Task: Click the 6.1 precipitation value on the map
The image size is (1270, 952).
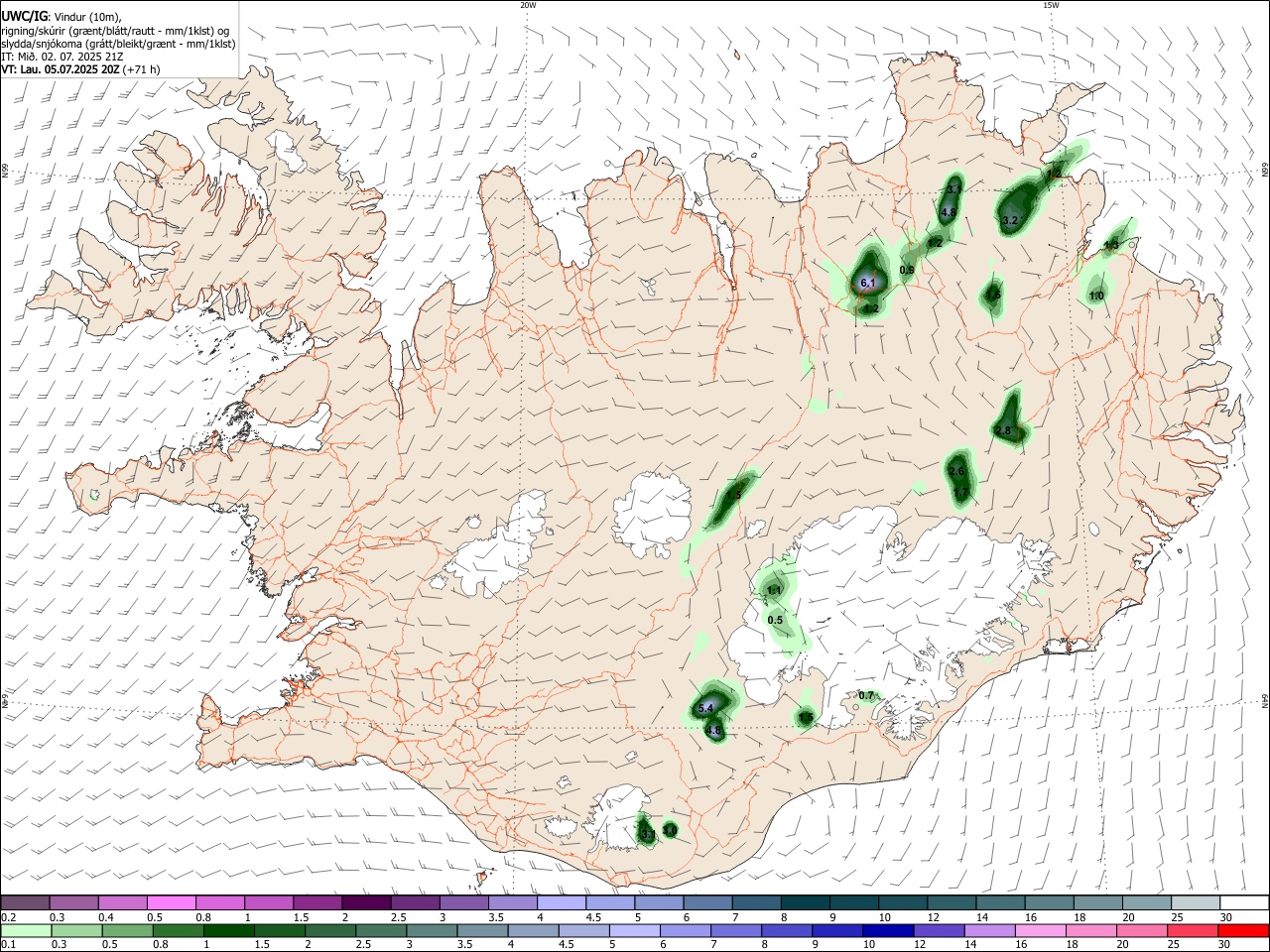Action: (868, 284)
